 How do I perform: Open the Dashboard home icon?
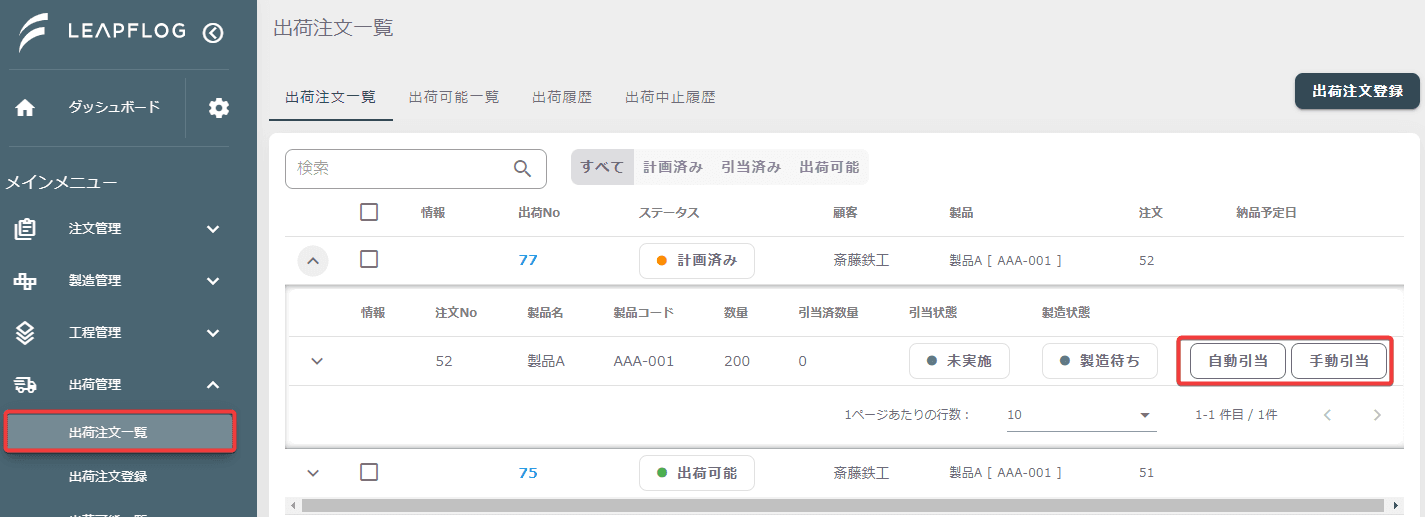pos(25,108)
